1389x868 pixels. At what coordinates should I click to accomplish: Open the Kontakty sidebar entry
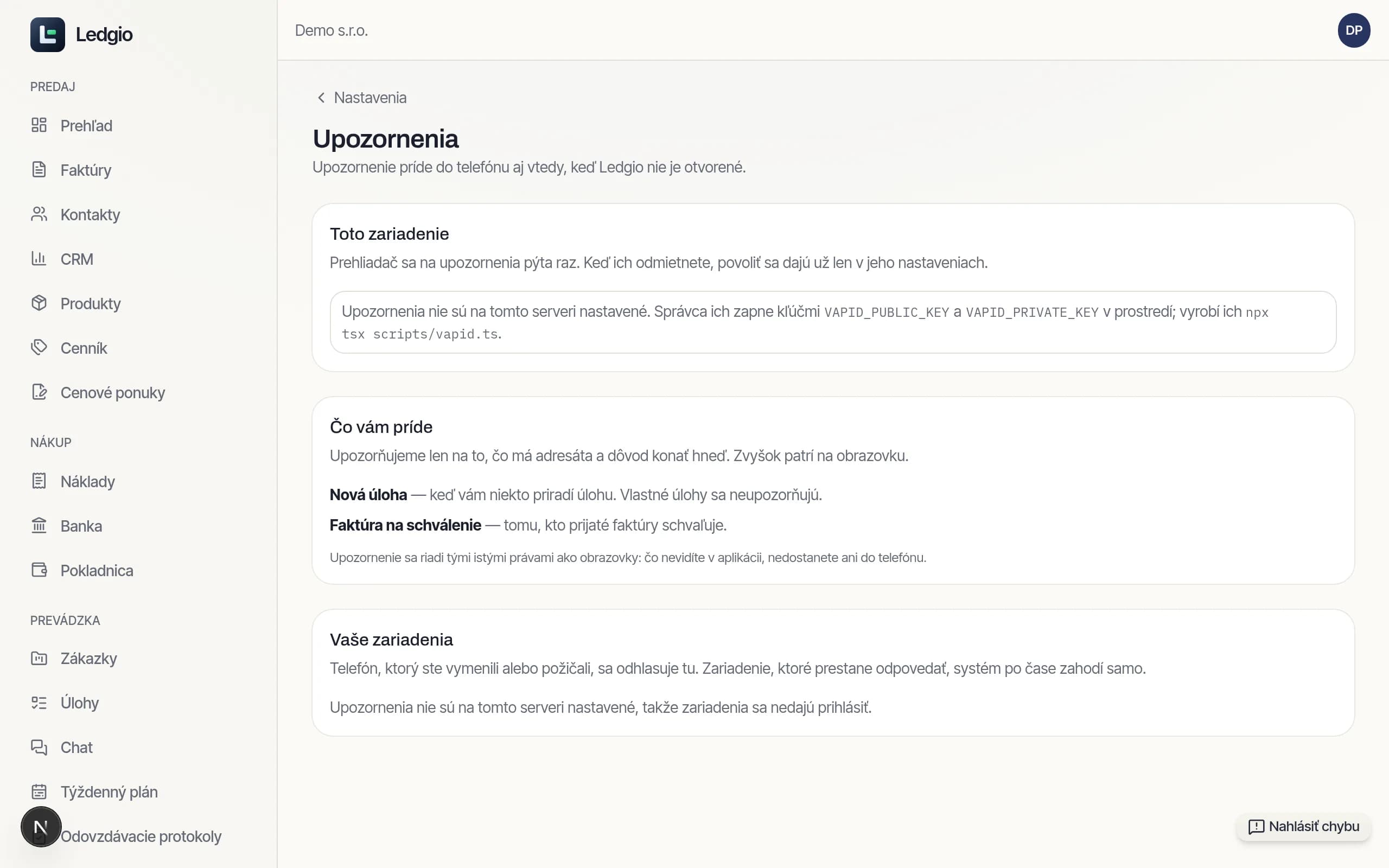90,215
